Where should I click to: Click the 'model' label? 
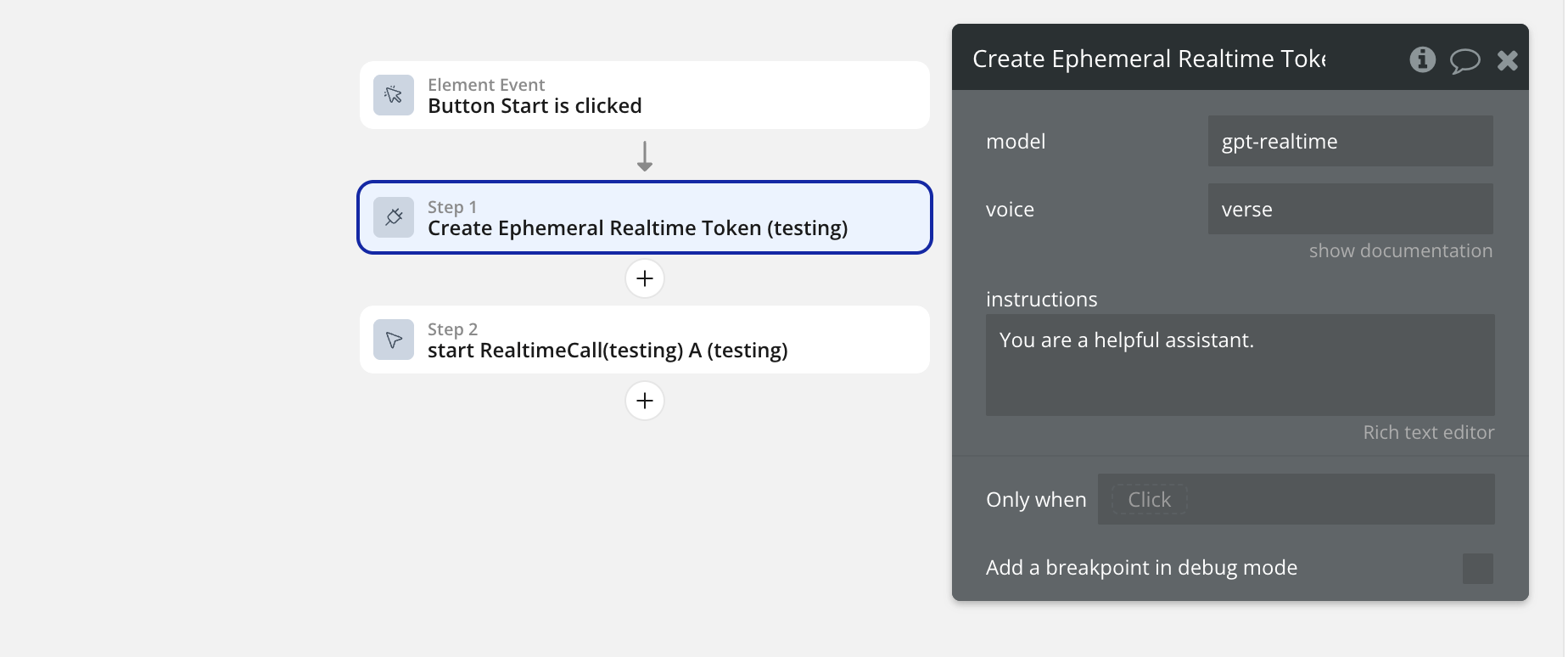[x=1016, y=142]
